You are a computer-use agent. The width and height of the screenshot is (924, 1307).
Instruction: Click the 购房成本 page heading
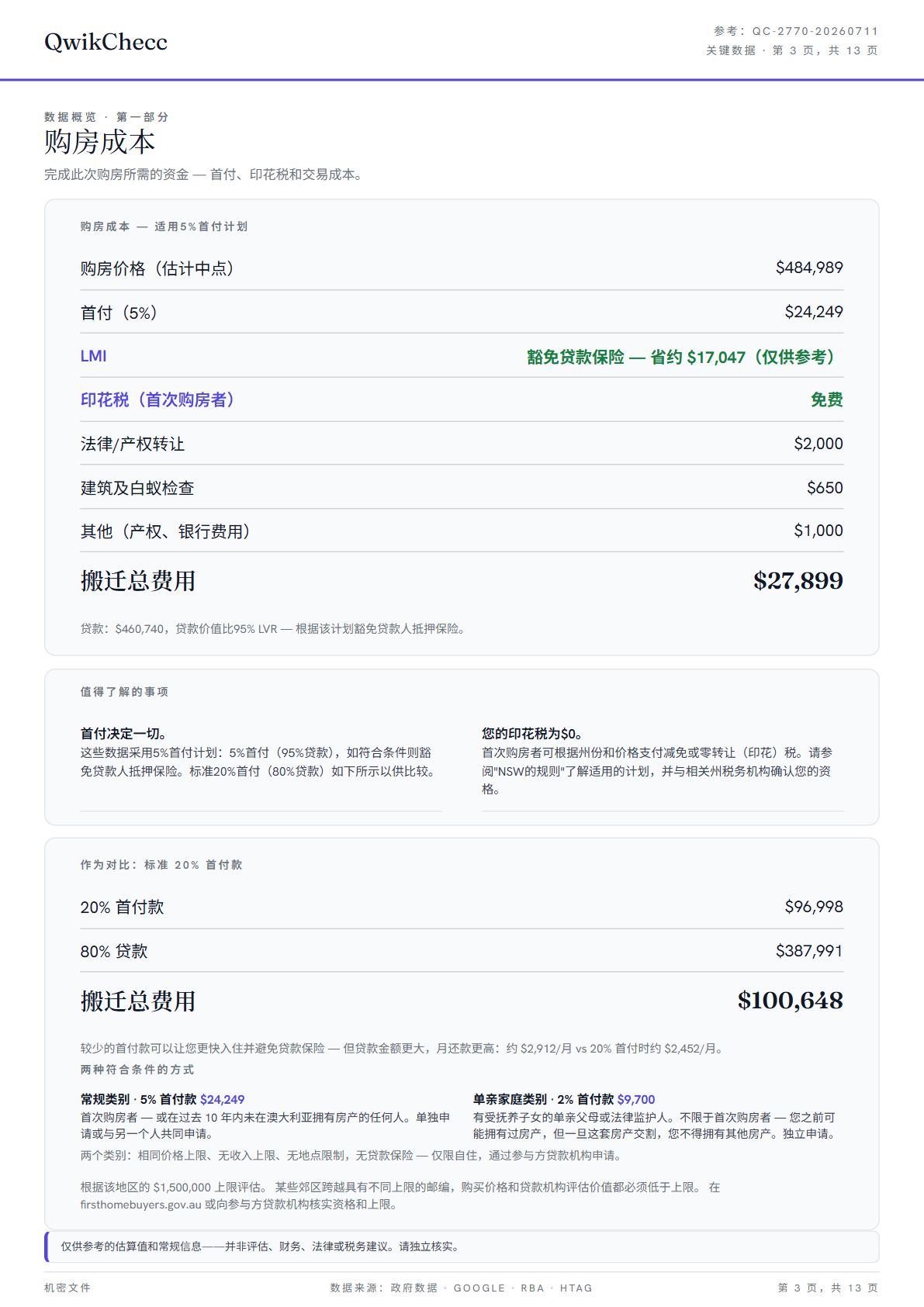(99, 142)
